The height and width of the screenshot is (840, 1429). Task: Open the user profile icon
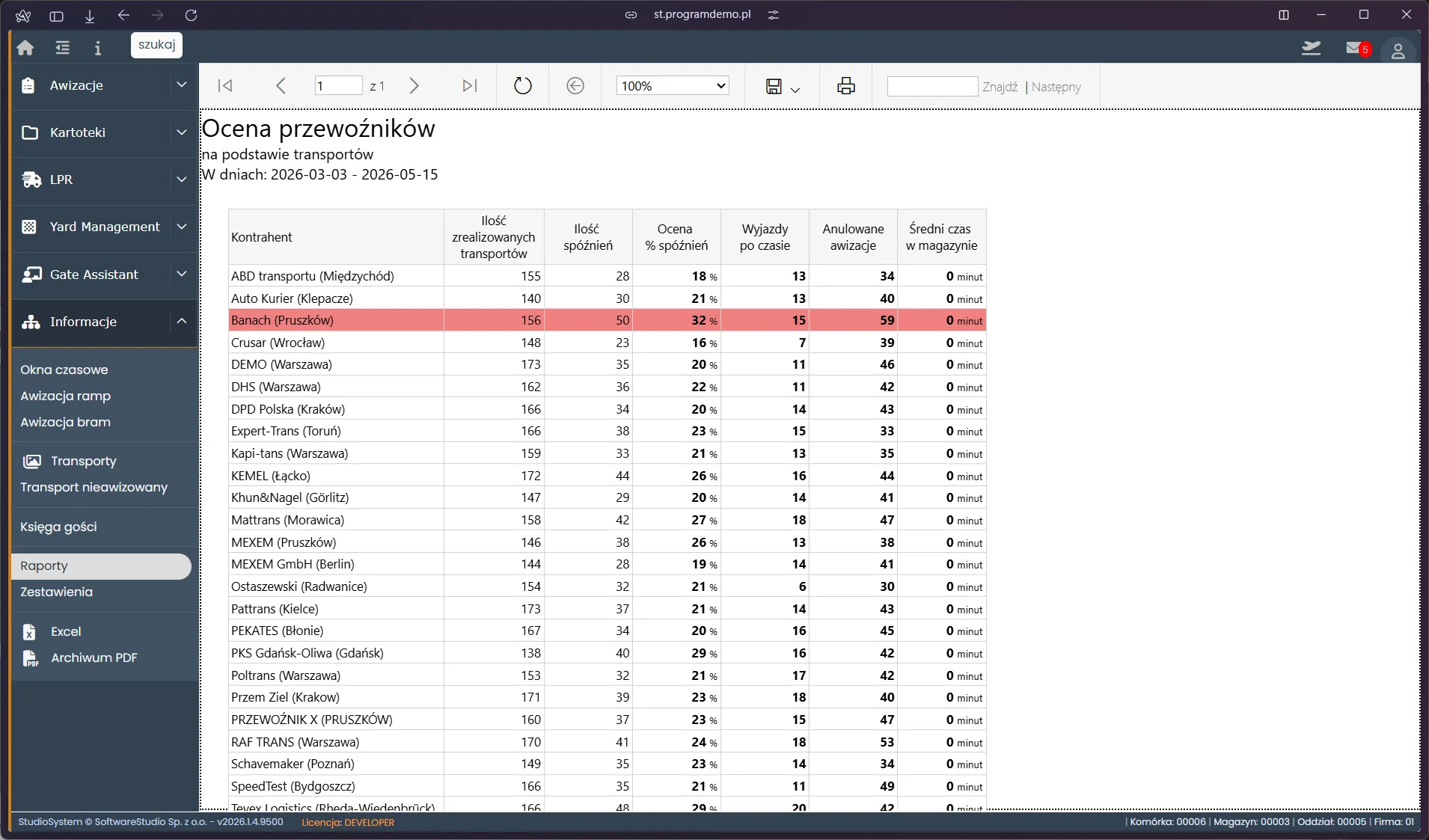1398,51
